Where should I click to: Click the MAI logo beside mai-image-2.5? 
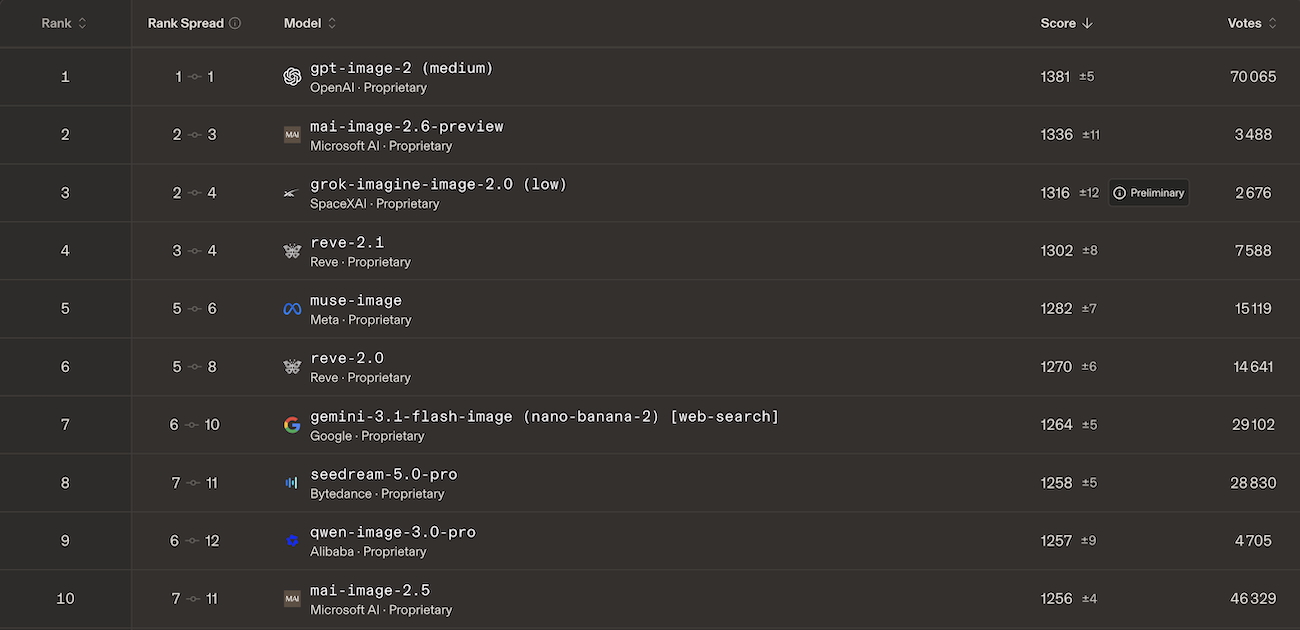click(292, 599)
